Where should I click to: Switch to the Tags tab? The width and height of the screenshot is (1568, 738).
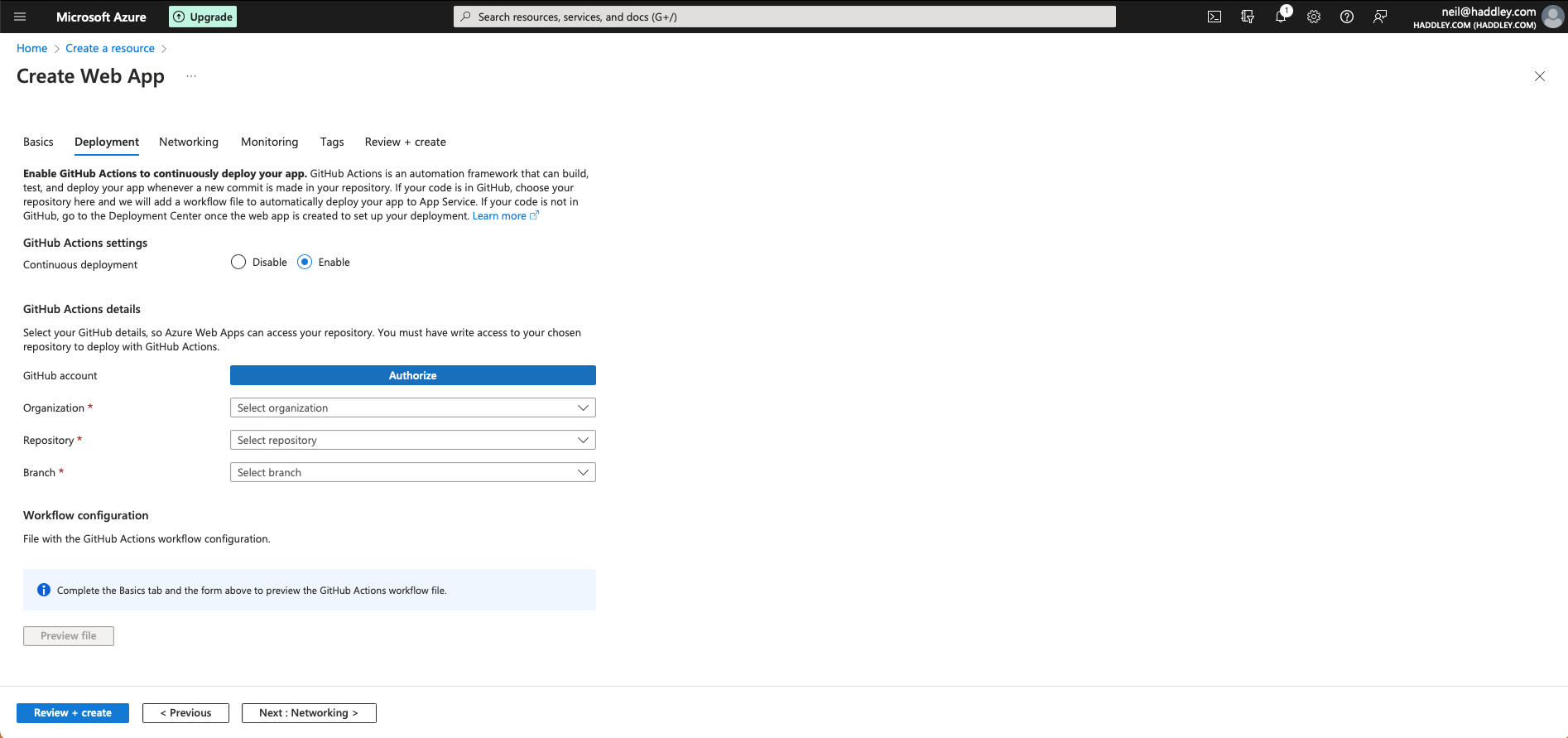point(332,142)
